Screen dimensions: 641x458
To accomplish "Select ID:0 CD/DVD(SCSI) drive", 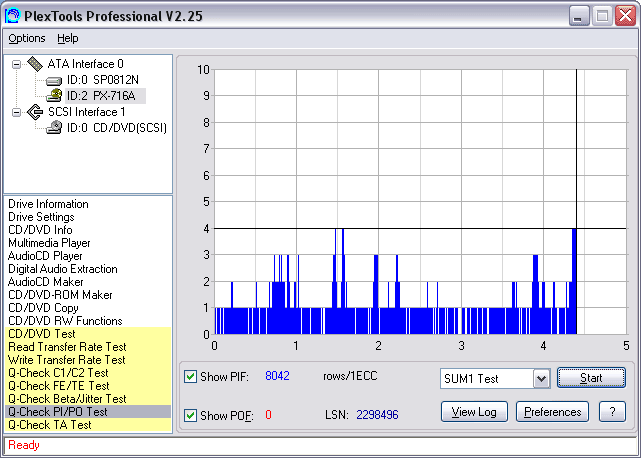I will [117, 128].
